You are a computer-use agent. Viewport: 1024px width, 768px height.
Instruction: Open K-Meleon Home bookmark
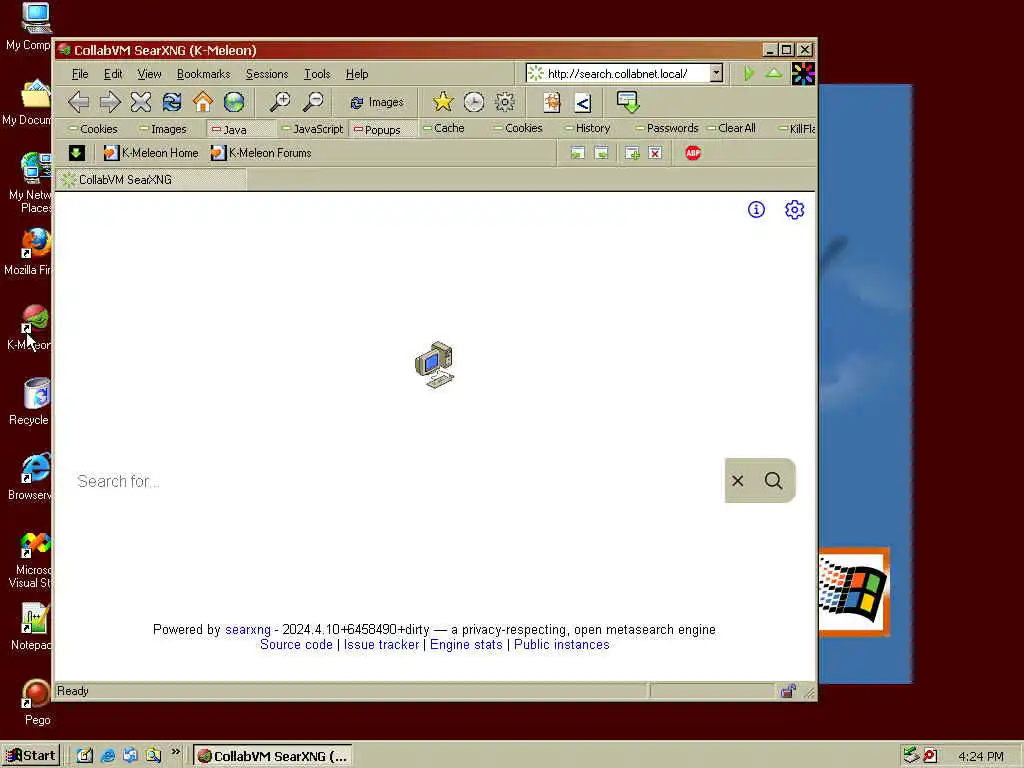click(151, 153)
